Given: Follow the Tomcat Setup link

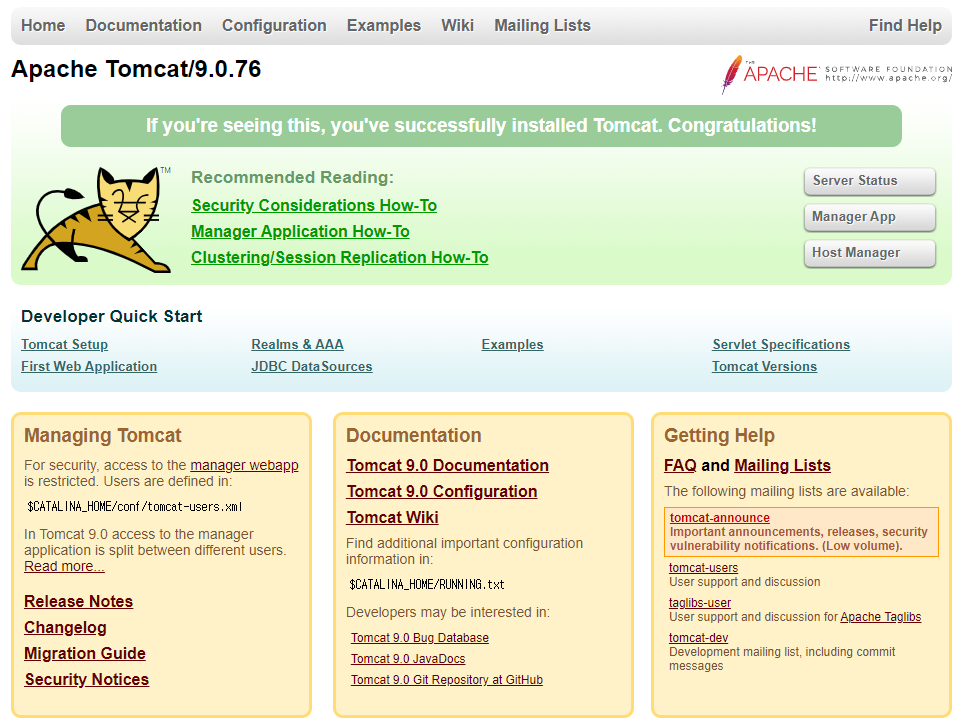Looking at the screenshot, I should 64,345.
